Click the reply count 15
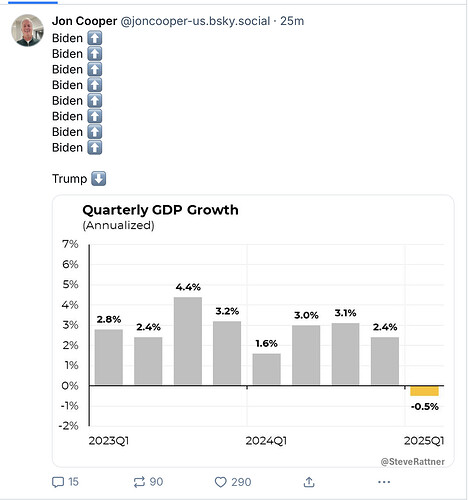 click(x=73, y=482)
